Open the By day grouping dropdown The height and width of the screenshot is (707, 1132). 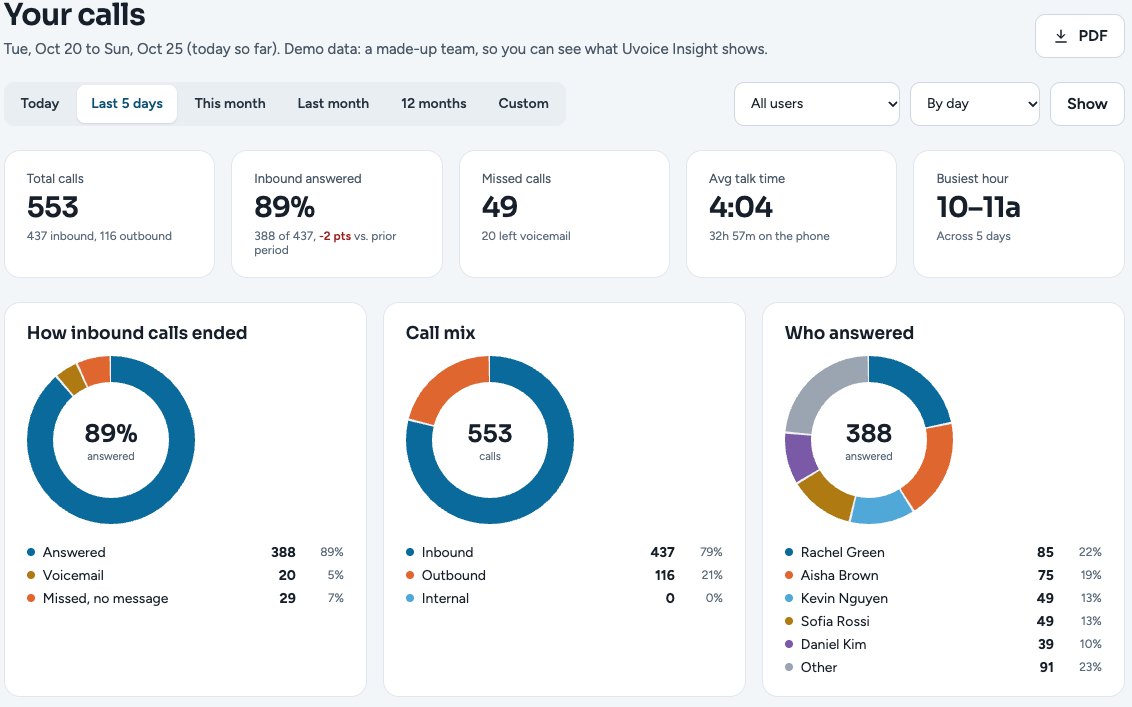tap(975, 103)
